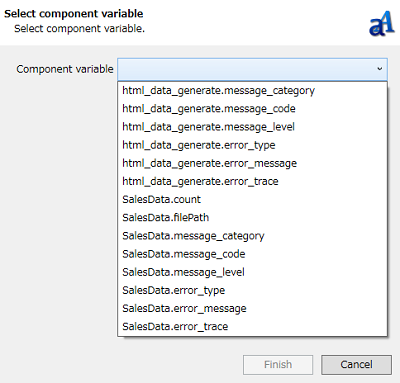
Task: Click the aA logo icon in header
Action: pyautogui.click(x=382, y=23)
